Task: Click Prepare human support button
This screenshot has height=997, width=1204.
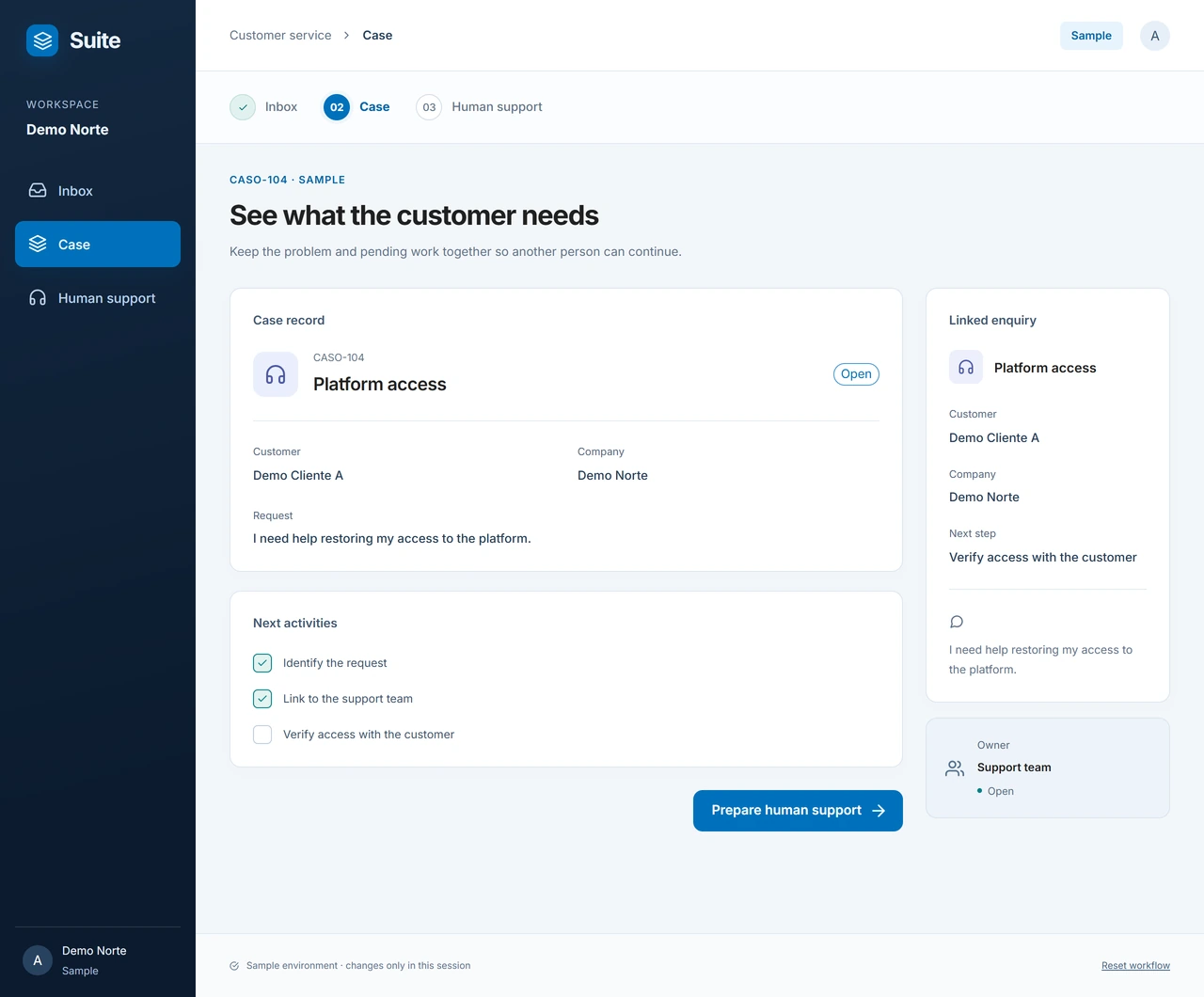Action: [x=798, y=811]
